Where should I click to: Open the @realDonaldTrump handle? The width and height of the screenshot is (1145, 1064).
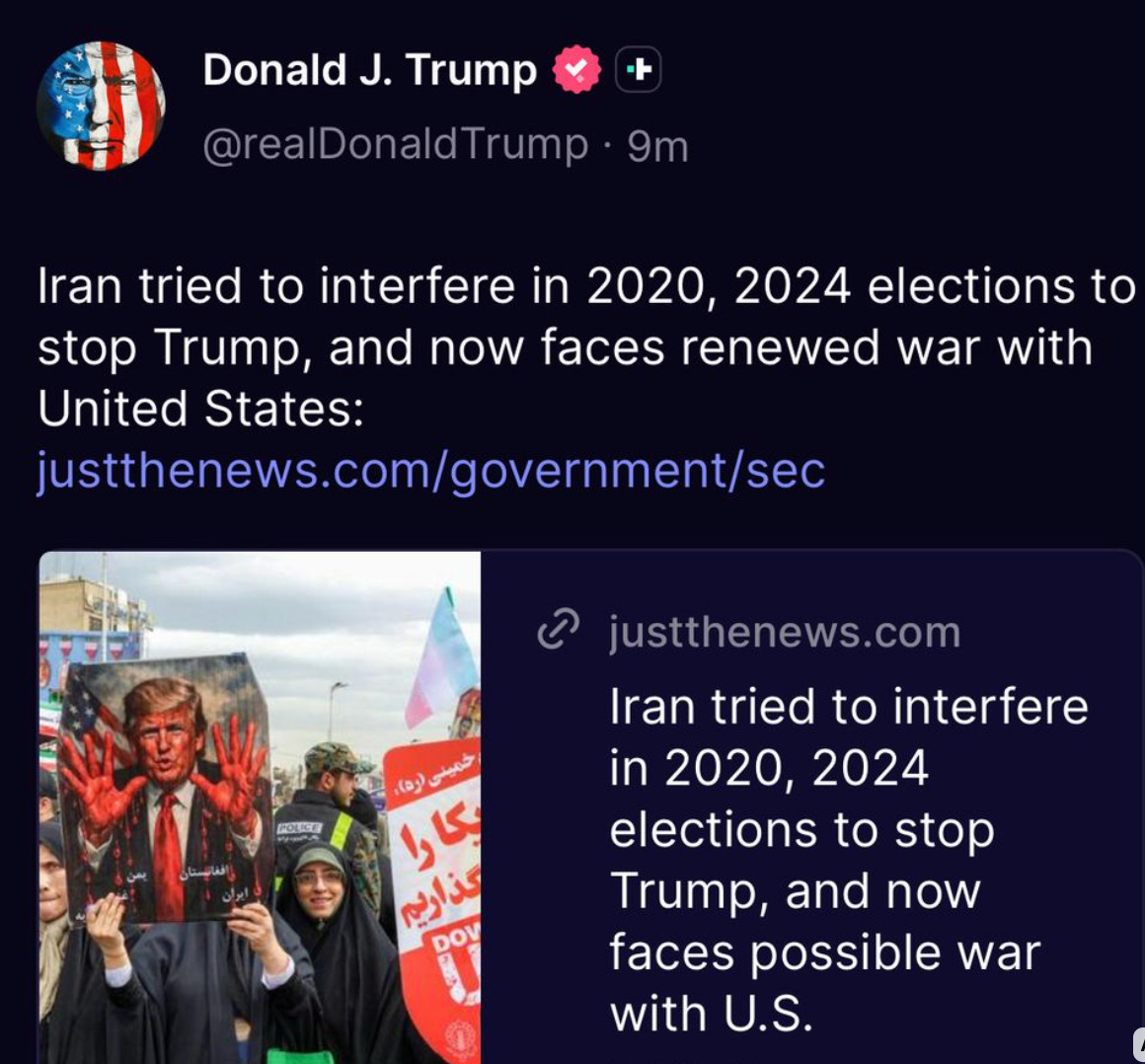click(395, 144)
